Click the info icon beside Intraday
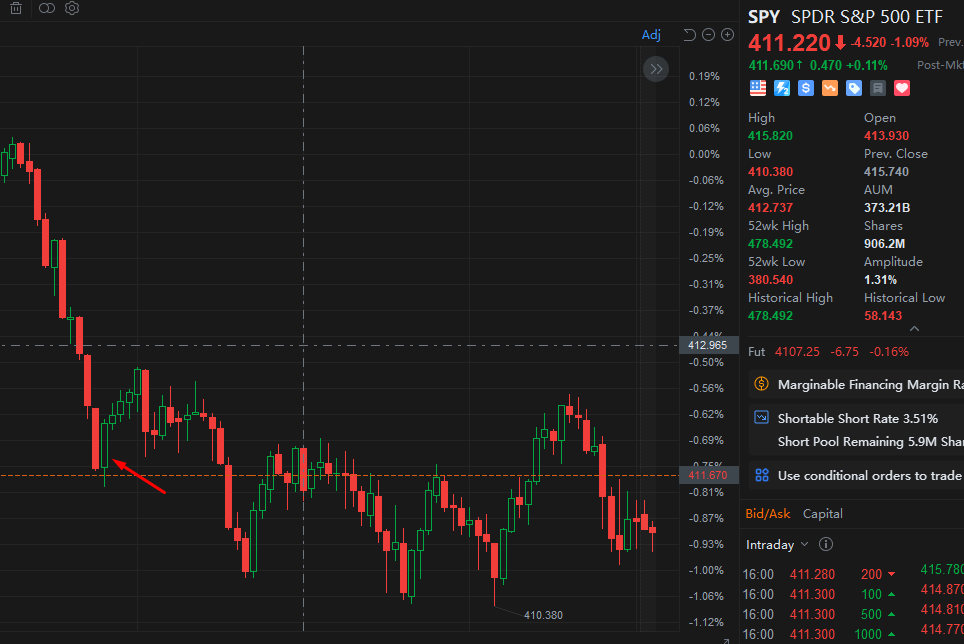 tap(826, 544)
